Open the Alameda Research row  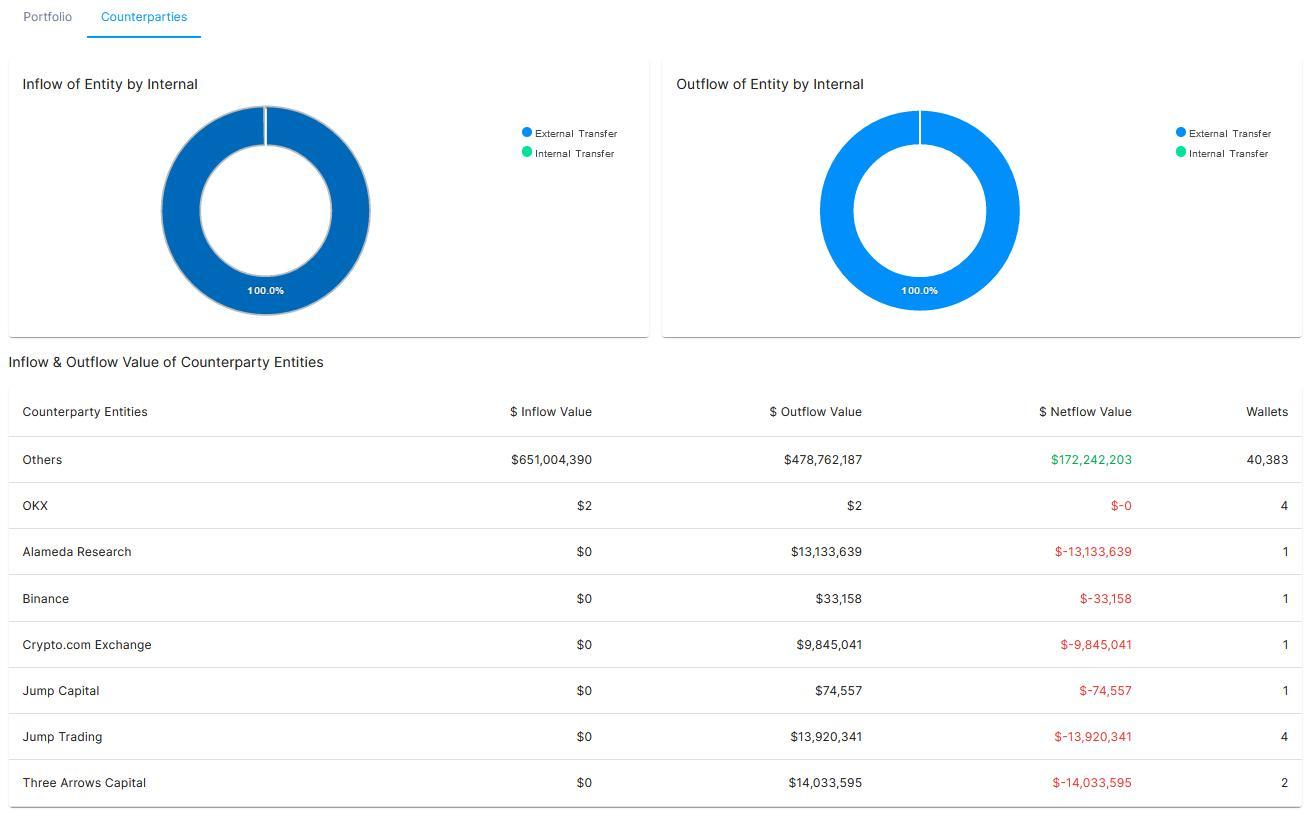click(x=655, y=552)
